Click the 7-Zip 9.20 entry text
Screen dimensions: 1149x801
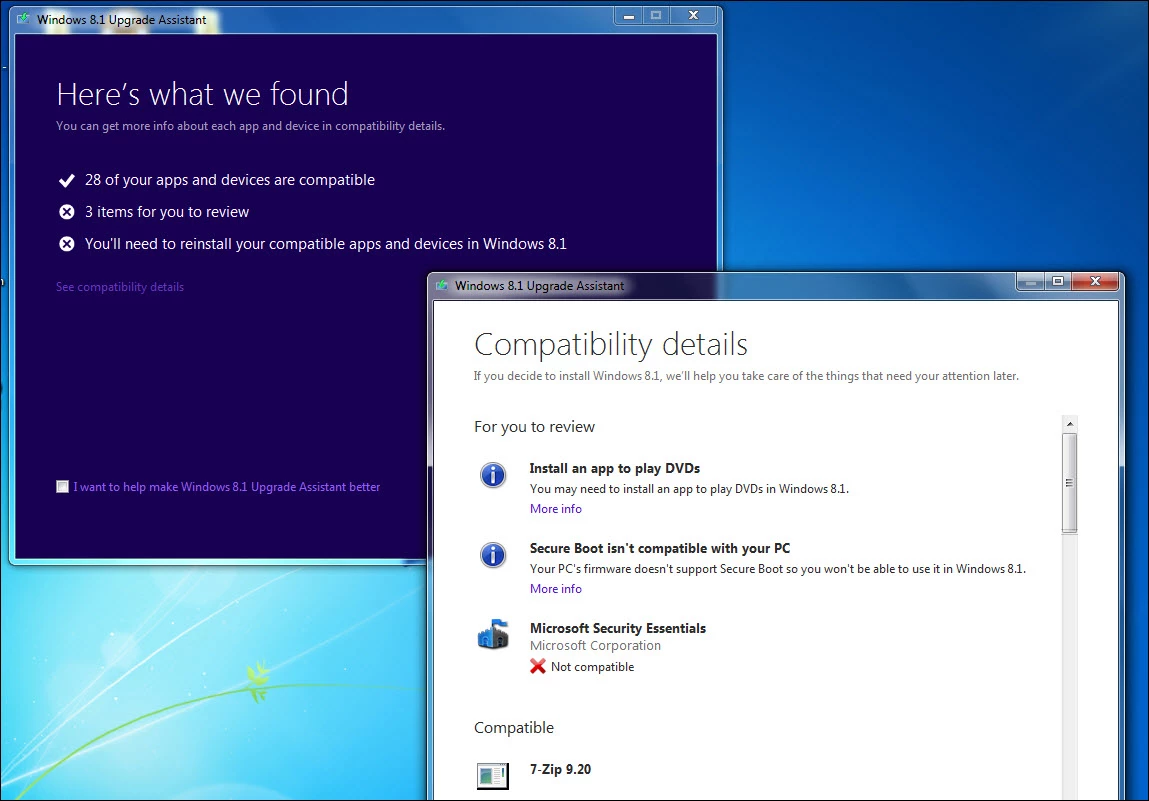coord(561,769)
